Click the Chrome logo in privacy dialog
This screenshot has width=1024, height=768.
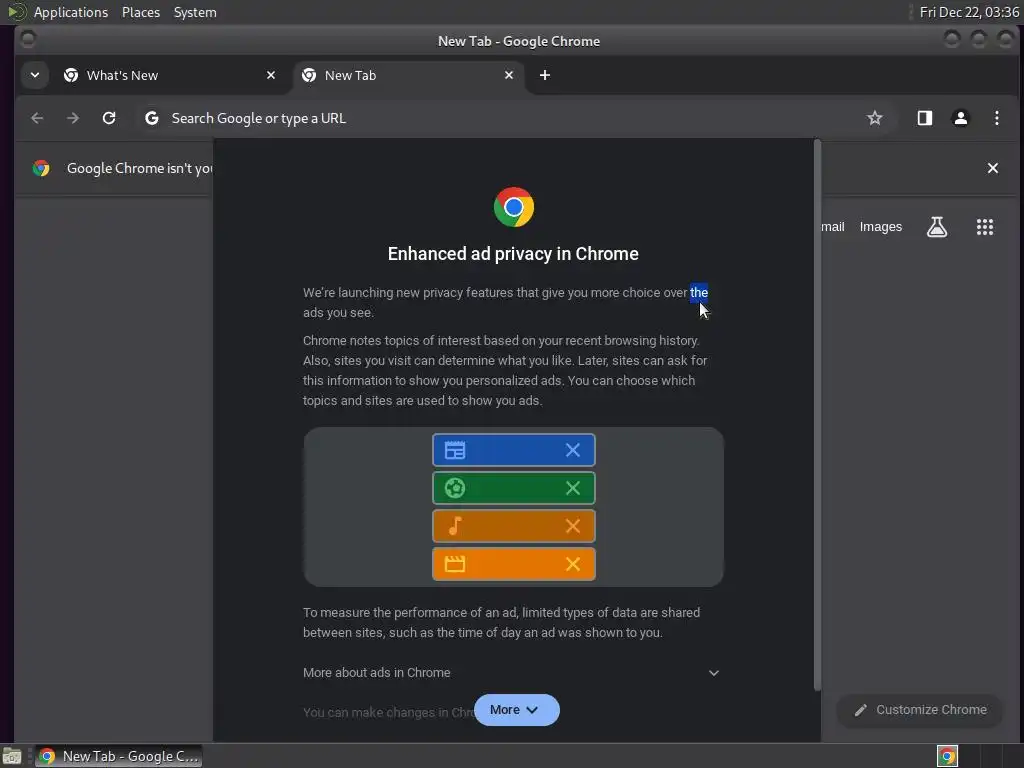(513, 207)
